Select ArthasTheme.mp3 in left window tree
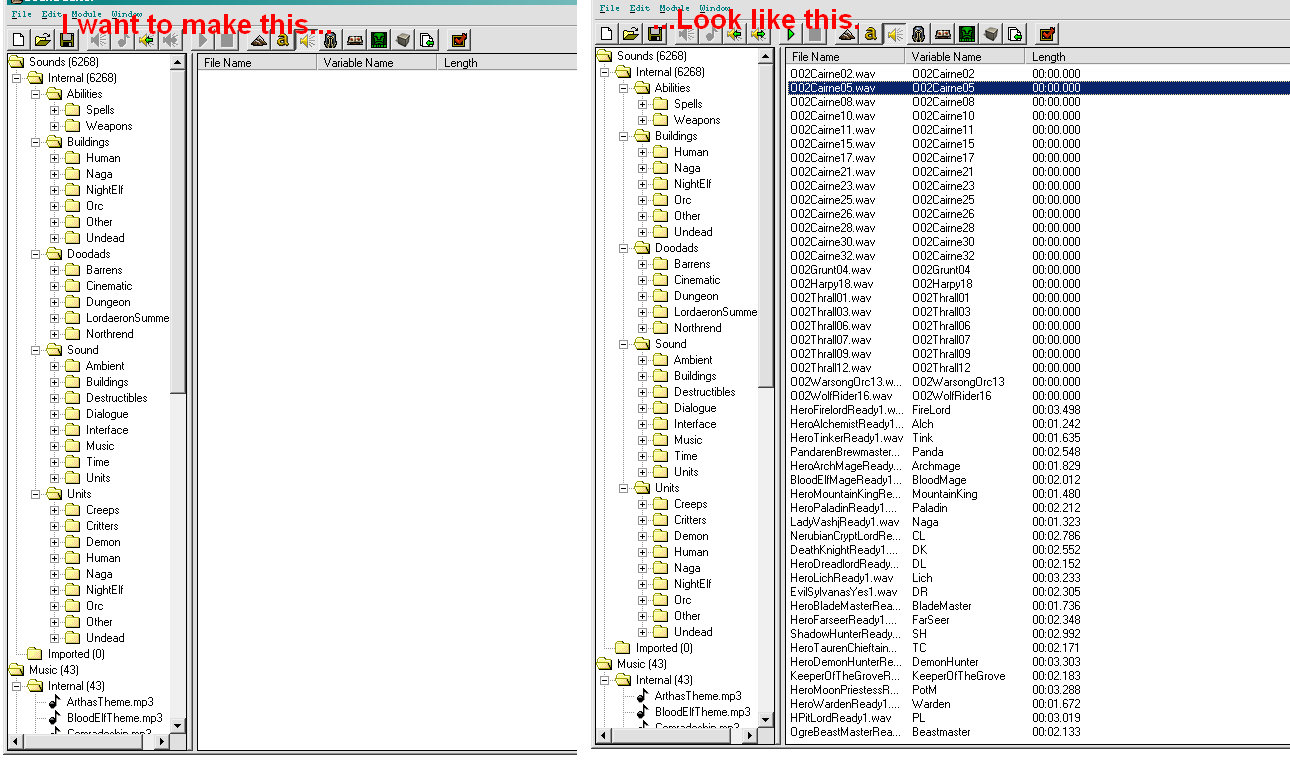The width and height of the screenshot is (1290, 770). 110,702
